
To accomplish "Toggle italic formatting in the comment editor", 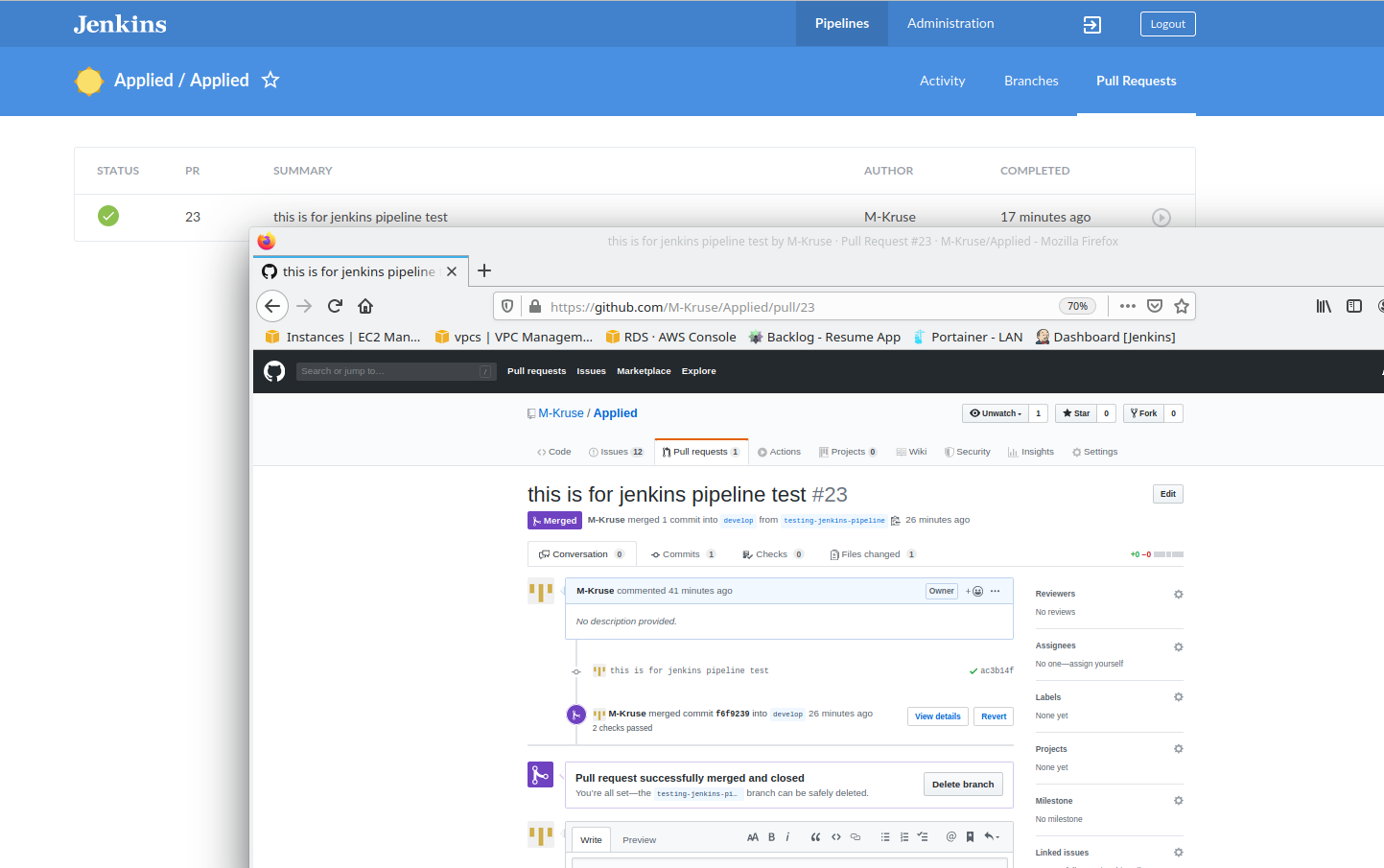I will coord(787,836).
